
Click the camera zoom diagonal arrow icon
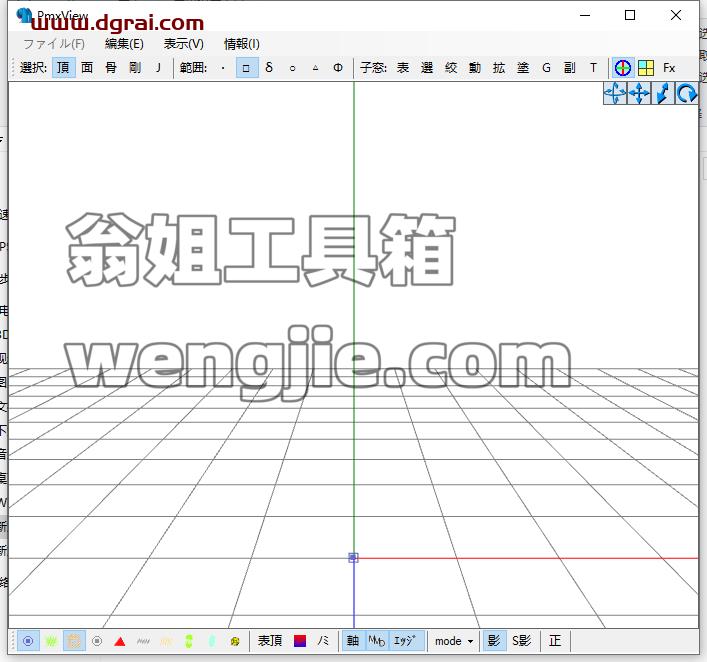pos(663,94)
